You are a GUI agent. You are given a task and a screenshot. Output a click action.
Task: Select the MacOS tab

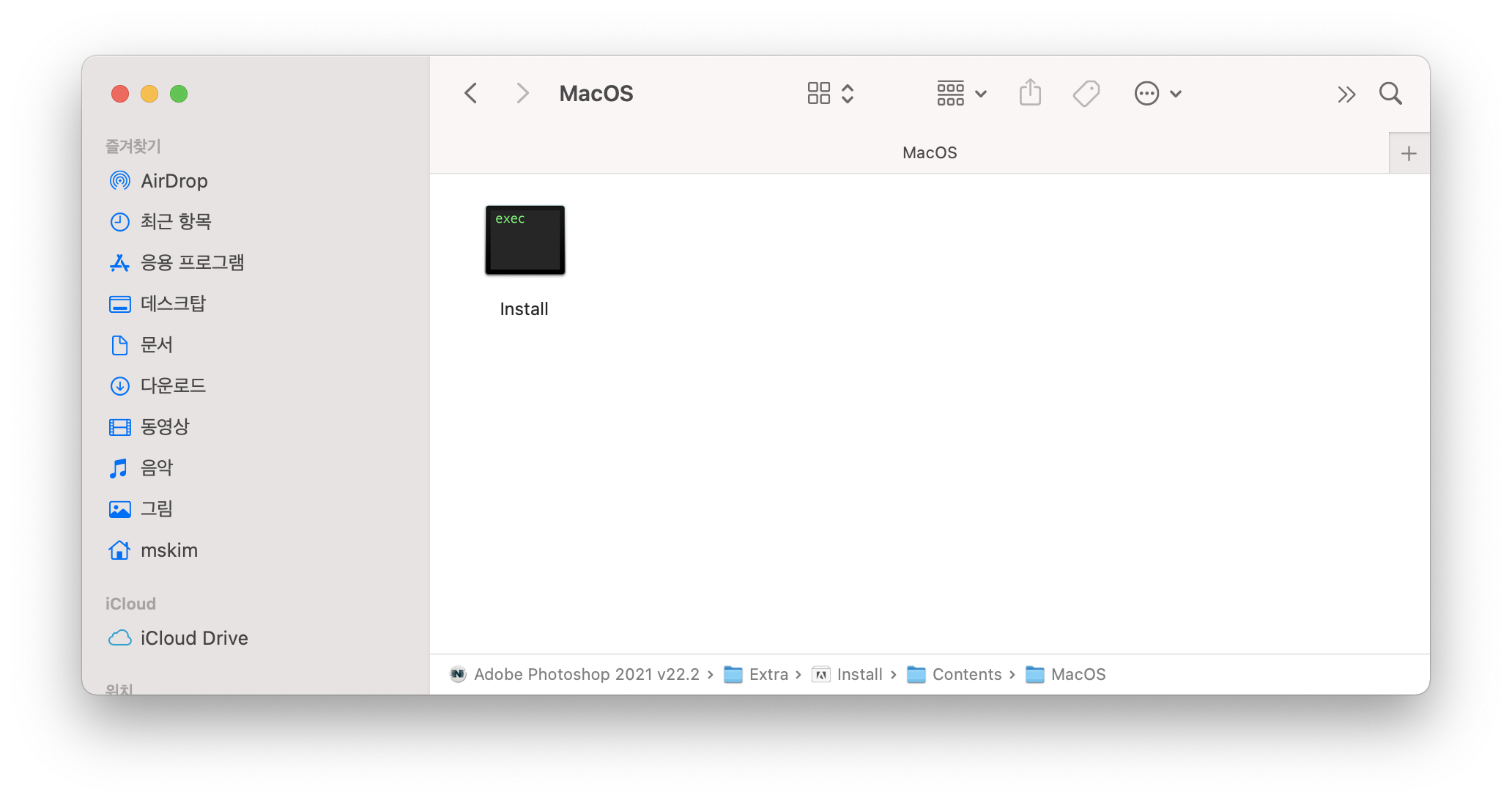(929, 152)
